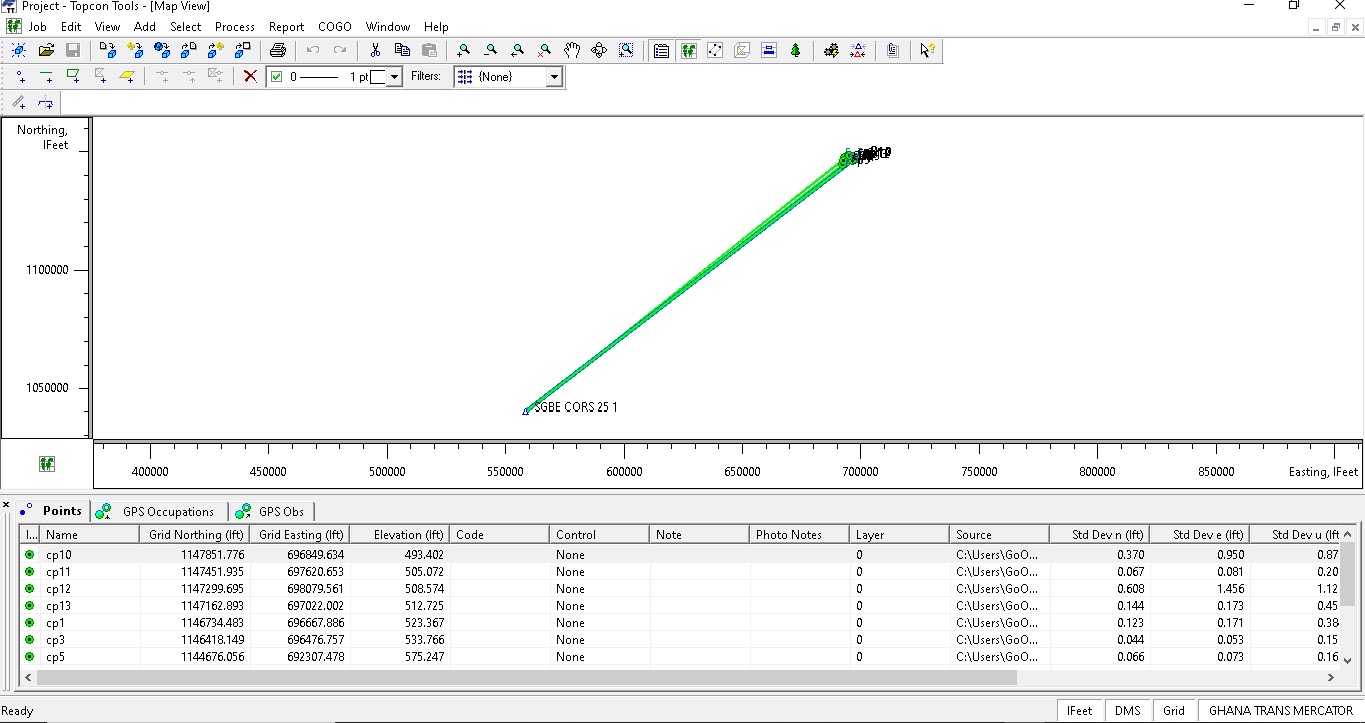
Task: Select the cp12 point row
Action: [680, 589]
